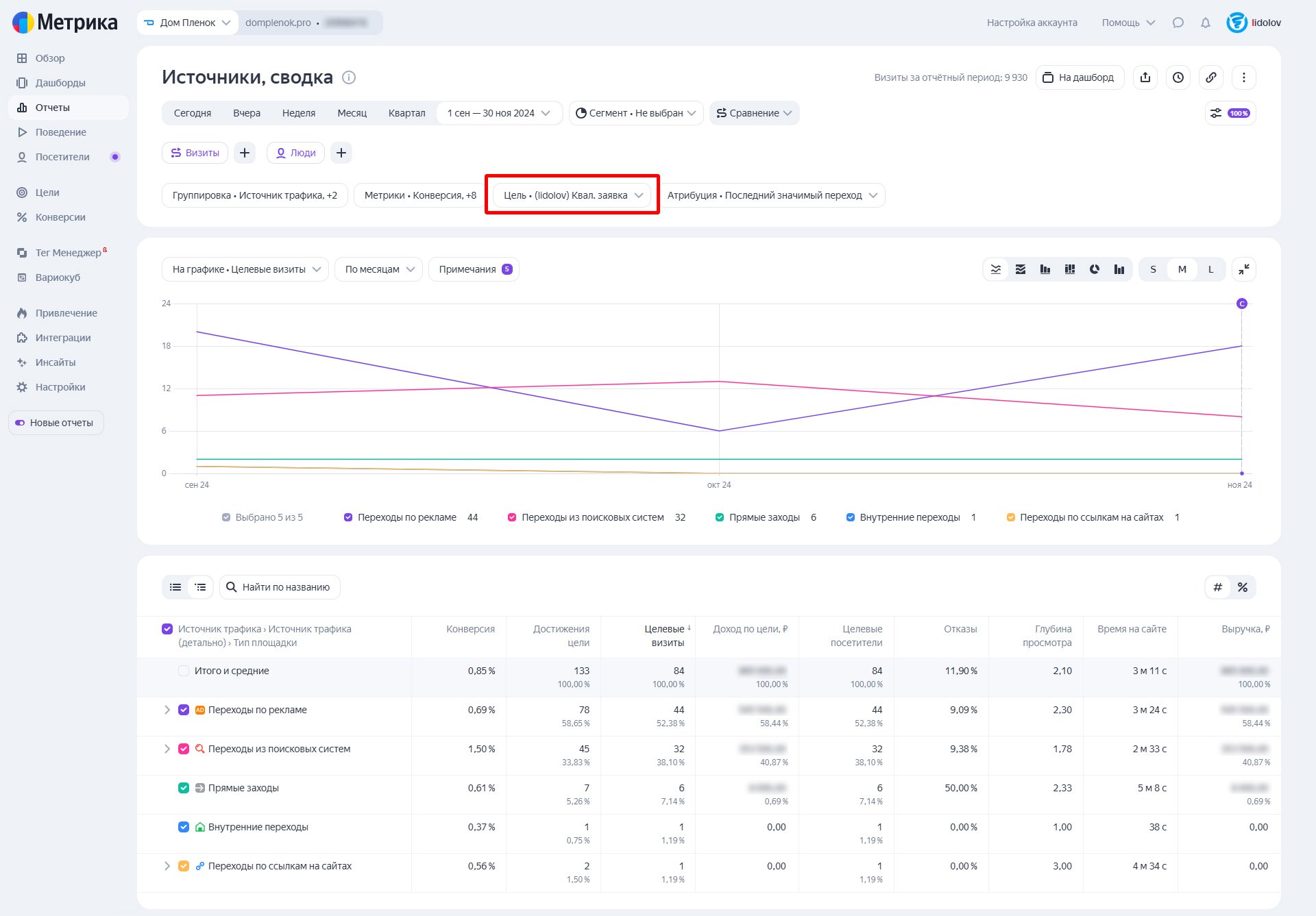Open the report history clock icon
Screen dimensions: 1316x916
point(1178,77)
